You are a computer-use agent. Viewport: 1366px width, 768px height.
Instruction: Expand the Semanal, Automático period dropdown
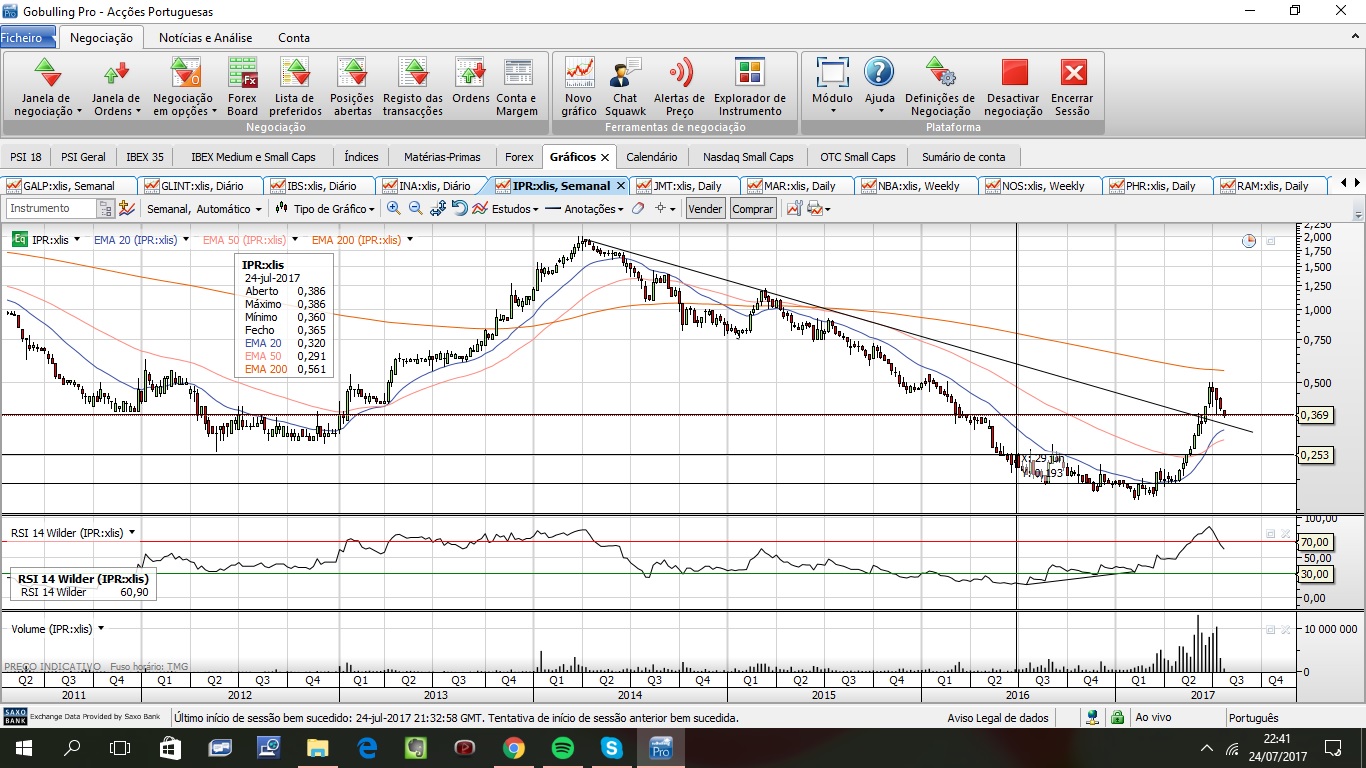(204, 209)
